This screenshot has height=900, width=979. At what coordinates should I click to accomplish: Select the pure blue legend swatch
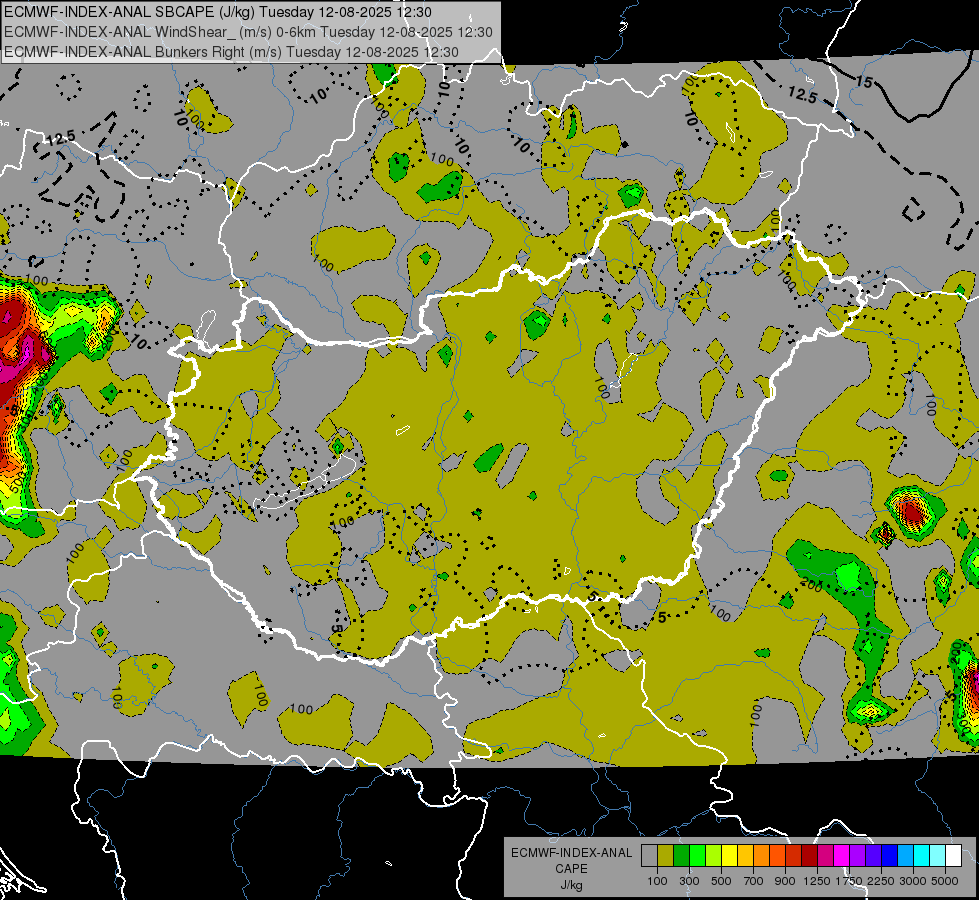(x=889, y=856)
